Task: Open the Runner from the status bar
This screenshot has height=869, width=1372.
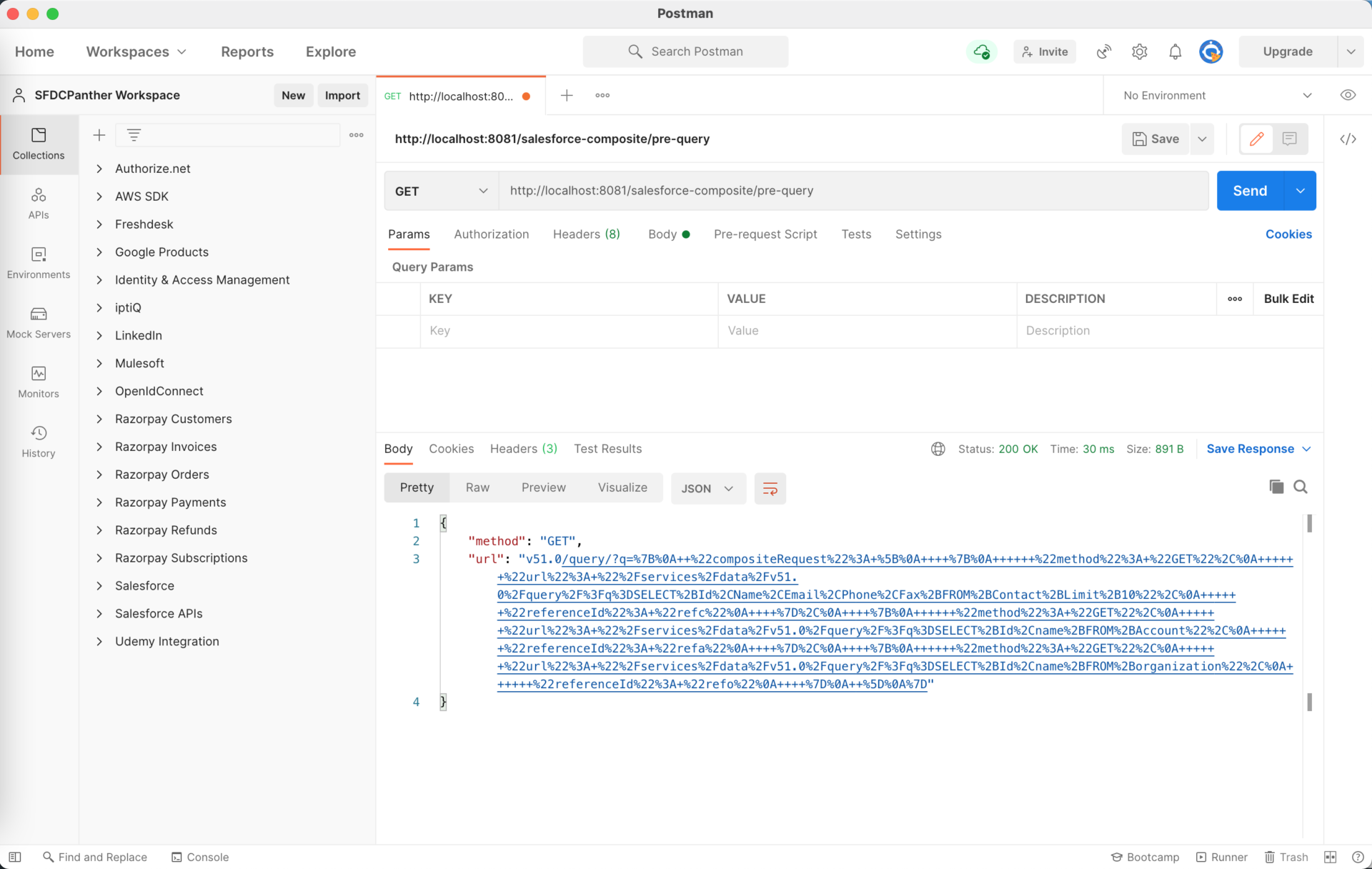Action: point(1222,857)
